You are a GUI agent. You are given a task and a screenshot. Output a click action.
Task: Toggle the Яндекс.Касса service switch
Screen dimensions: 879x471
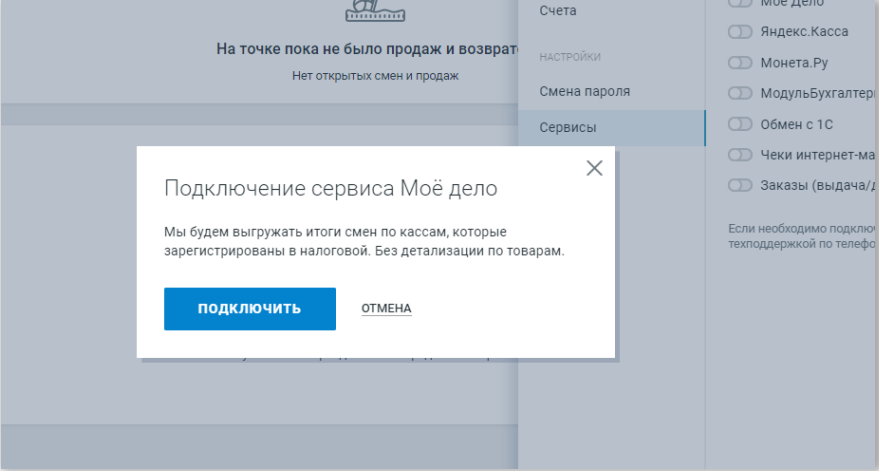click(x=740, y=32)
